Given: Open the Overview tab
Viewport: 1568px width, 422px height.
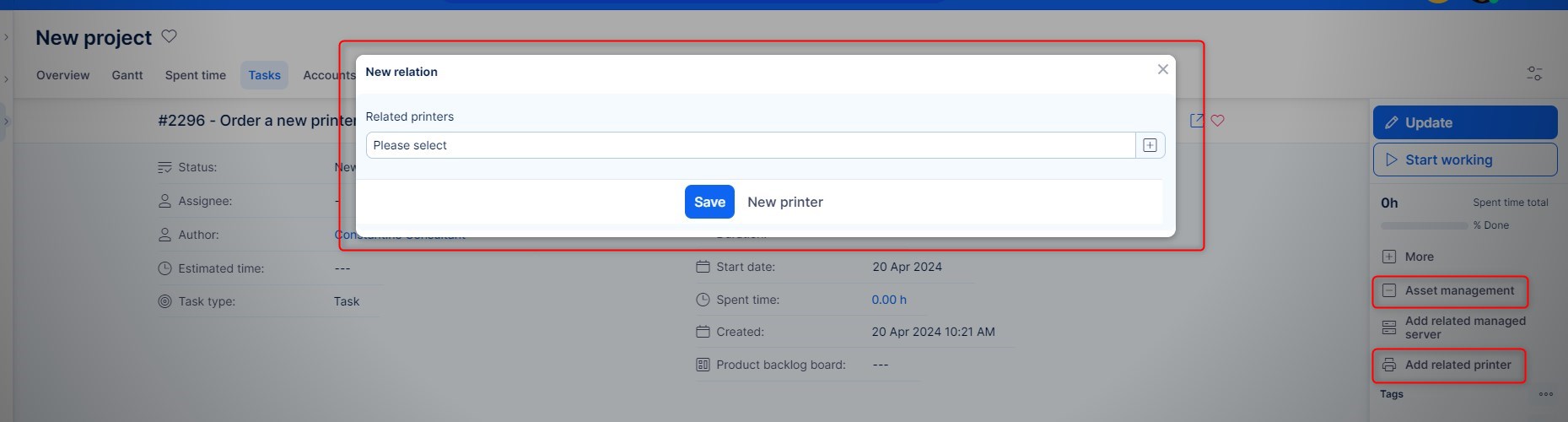Looking at the screenshot, I should pyautogui.click(x=62, y=75).
